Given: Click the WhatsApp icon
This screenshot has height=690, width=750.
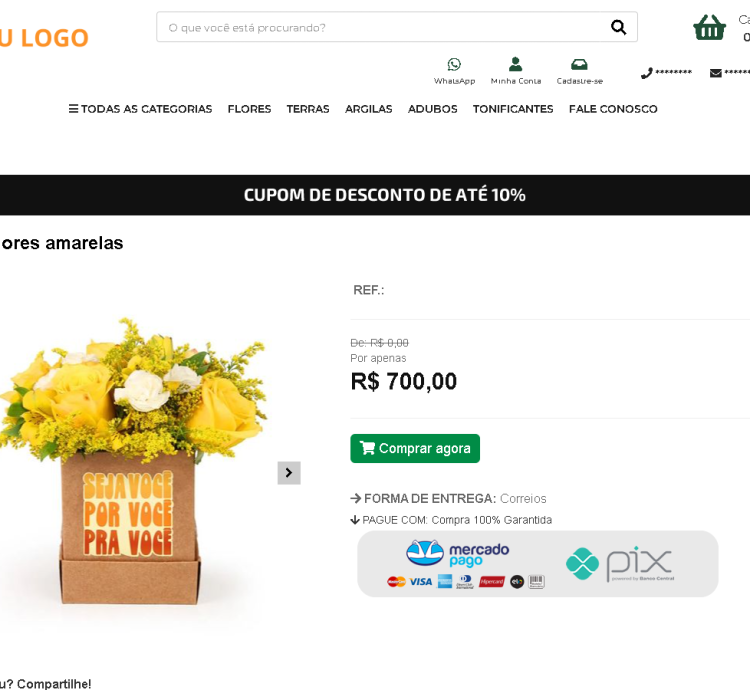Looking at the screenshot, I should (x=454, y=65).
